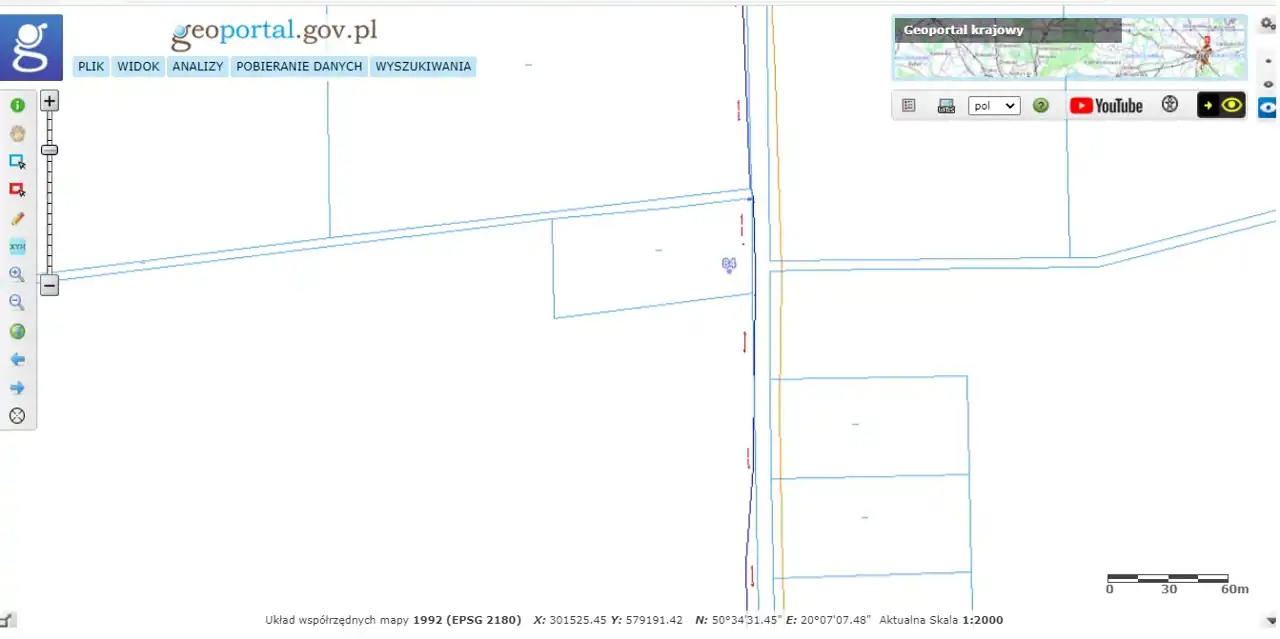Activate the pencil drawing tool
The width and height of the screenshot is (1280, 639).
point(17,218)
